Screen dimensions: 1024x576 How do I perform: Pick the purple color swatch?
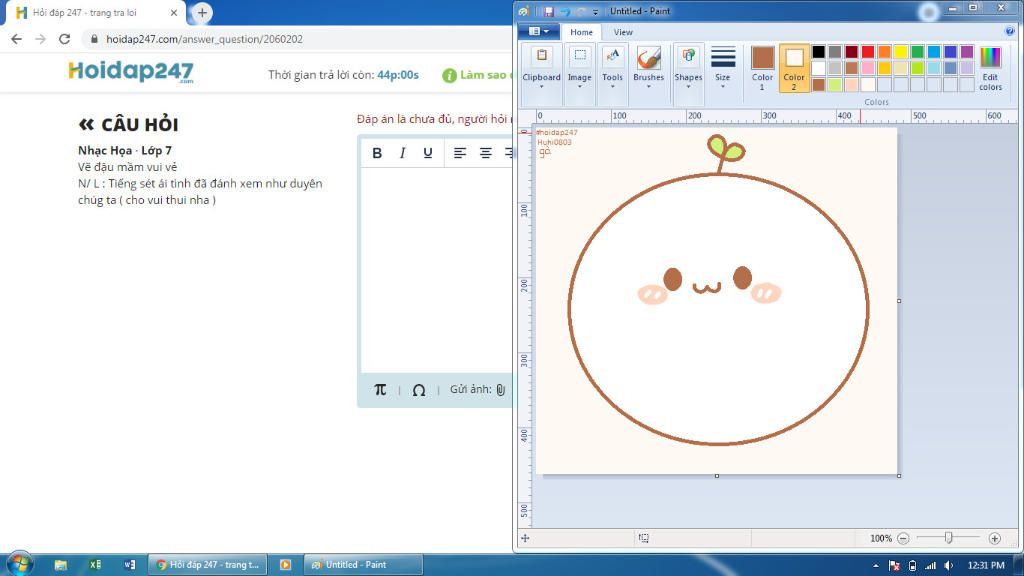[967, 52]
